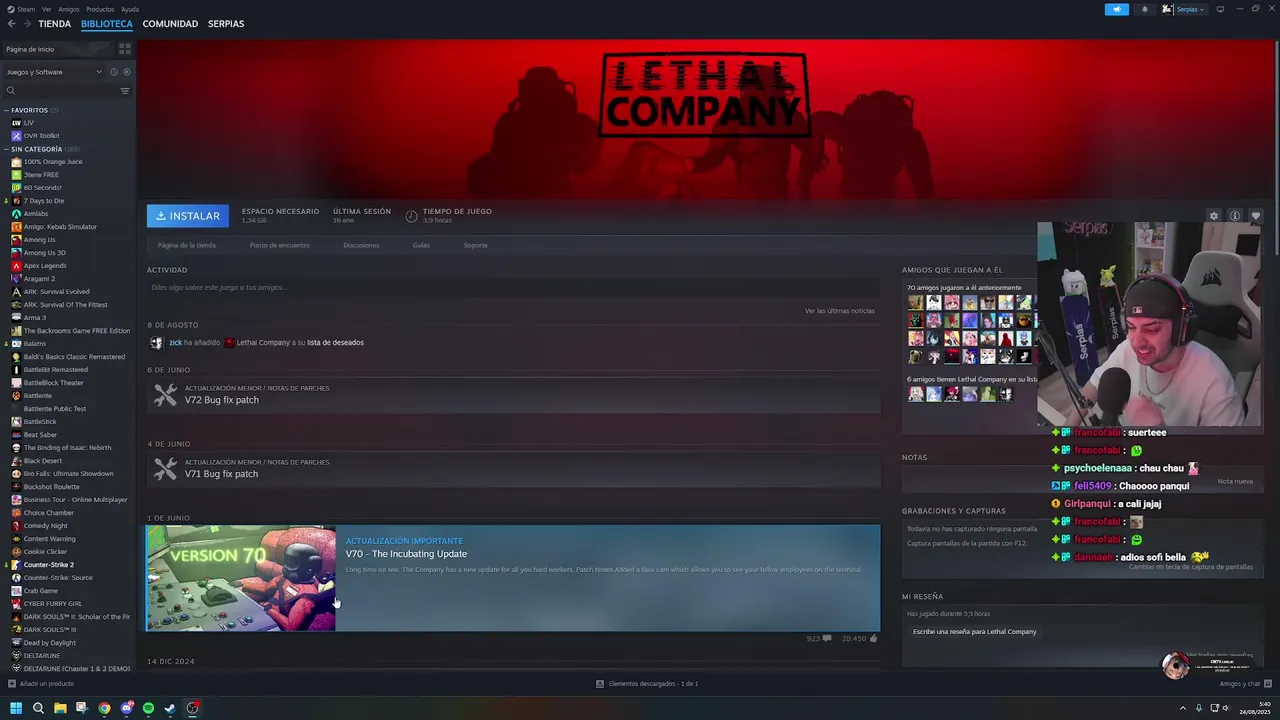Click the INSTALAR button
The width and height of the screenshot is (1280, 720).
188,216
